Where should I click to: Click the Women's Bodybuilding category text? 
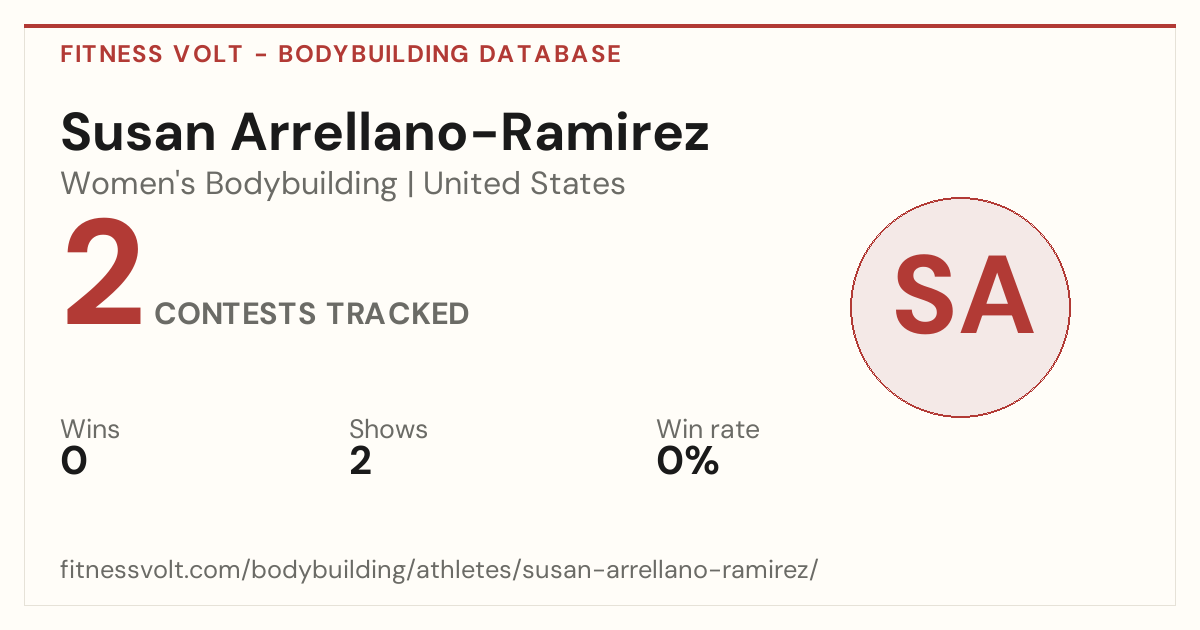pyautogui.click(x=229, y=184)
